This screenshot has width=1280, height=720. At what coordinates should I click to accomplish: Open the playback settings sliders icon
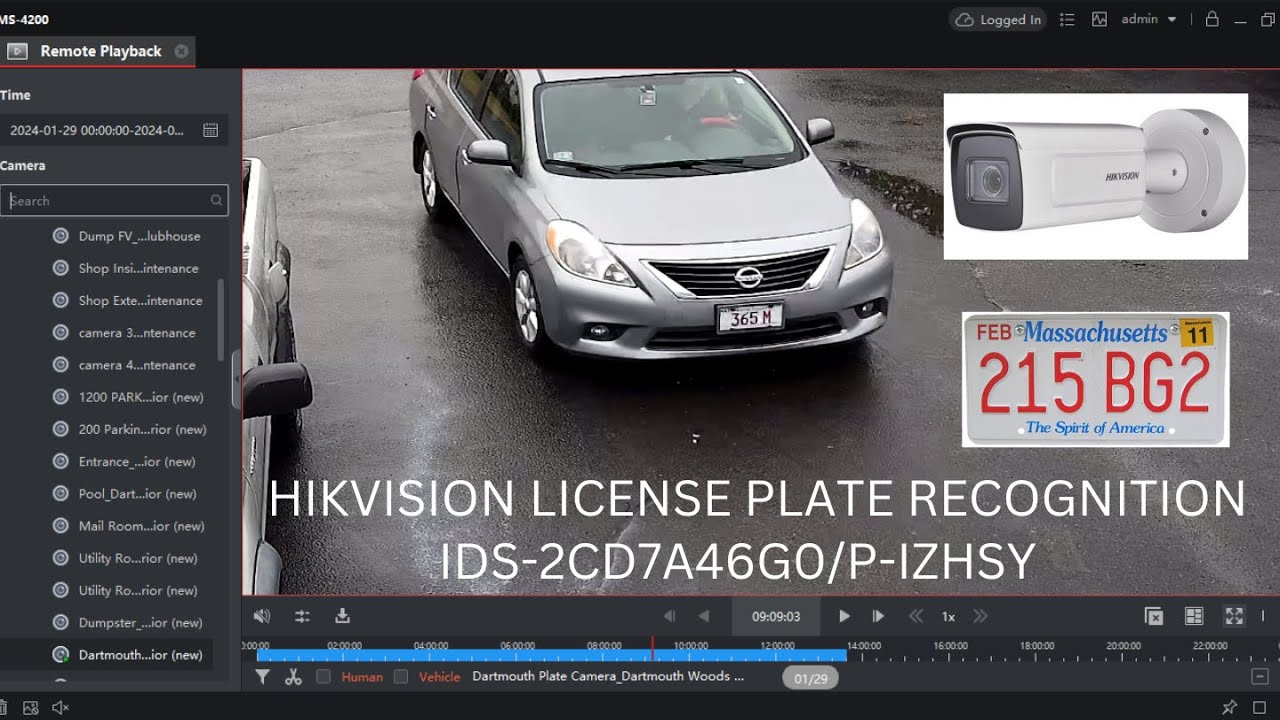(x=302, y=616)
